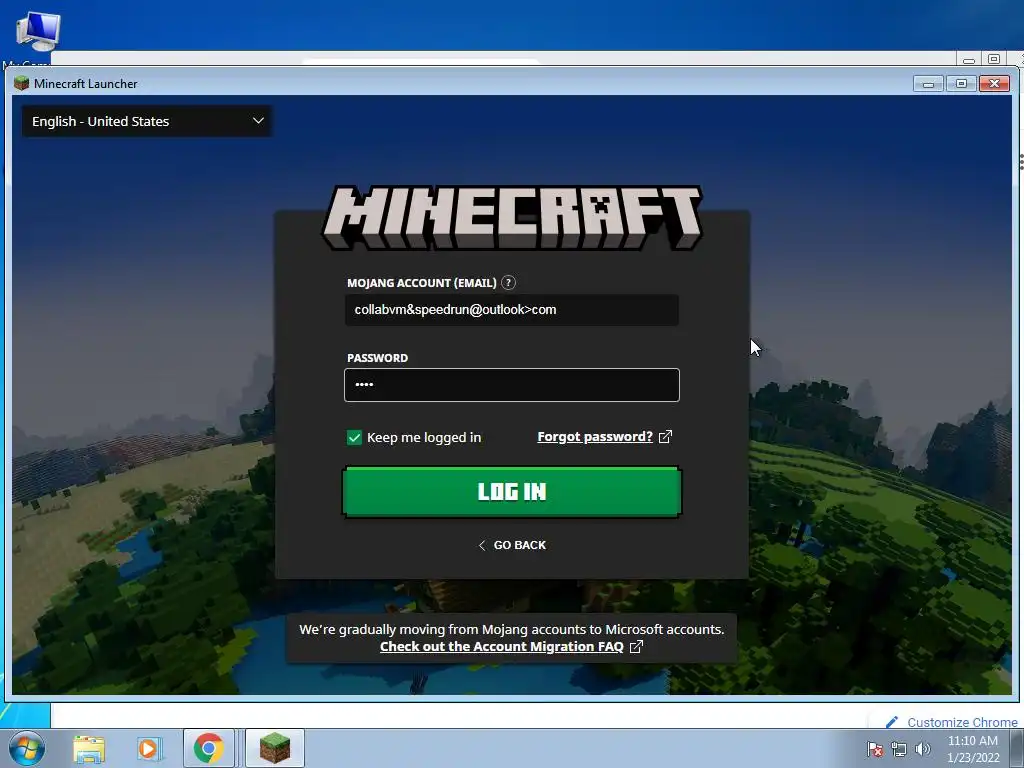1024x768 pixels.
Task: Click the volume speaker tray icon
Action: pyautogui.click(x=923, y=749)
